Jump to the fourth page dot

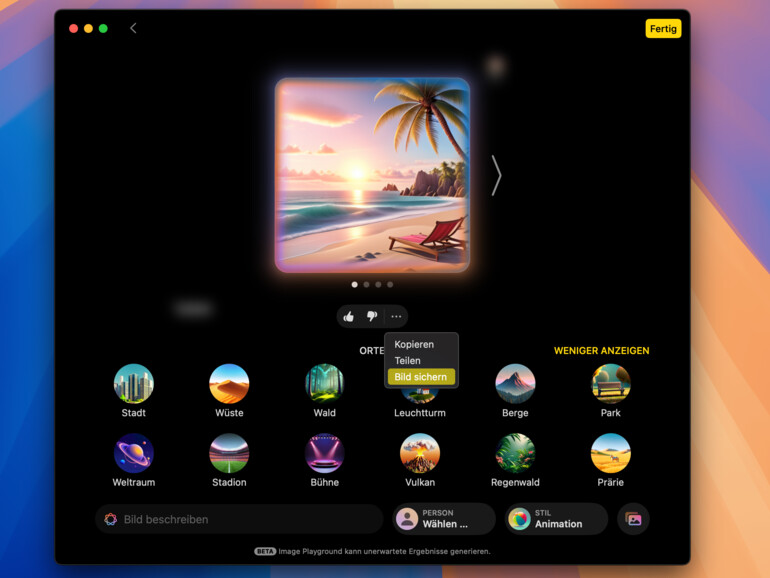tap(390, 284)
